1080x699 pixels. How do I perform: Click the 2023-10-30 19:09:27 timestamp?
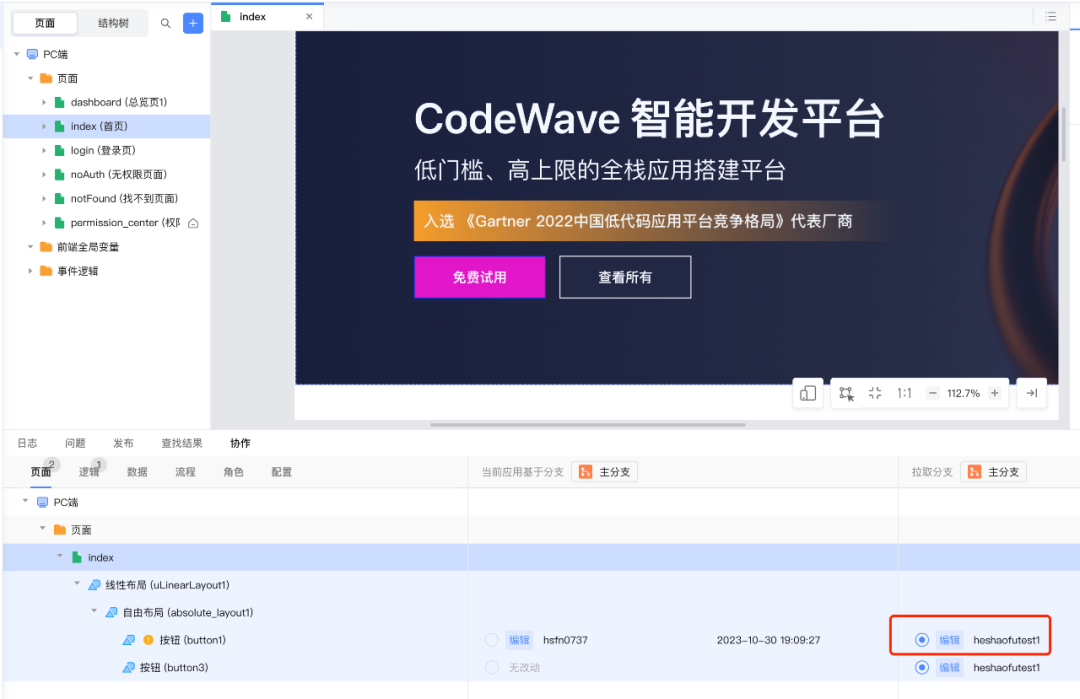pyautogui.click(x=768, y=640)
